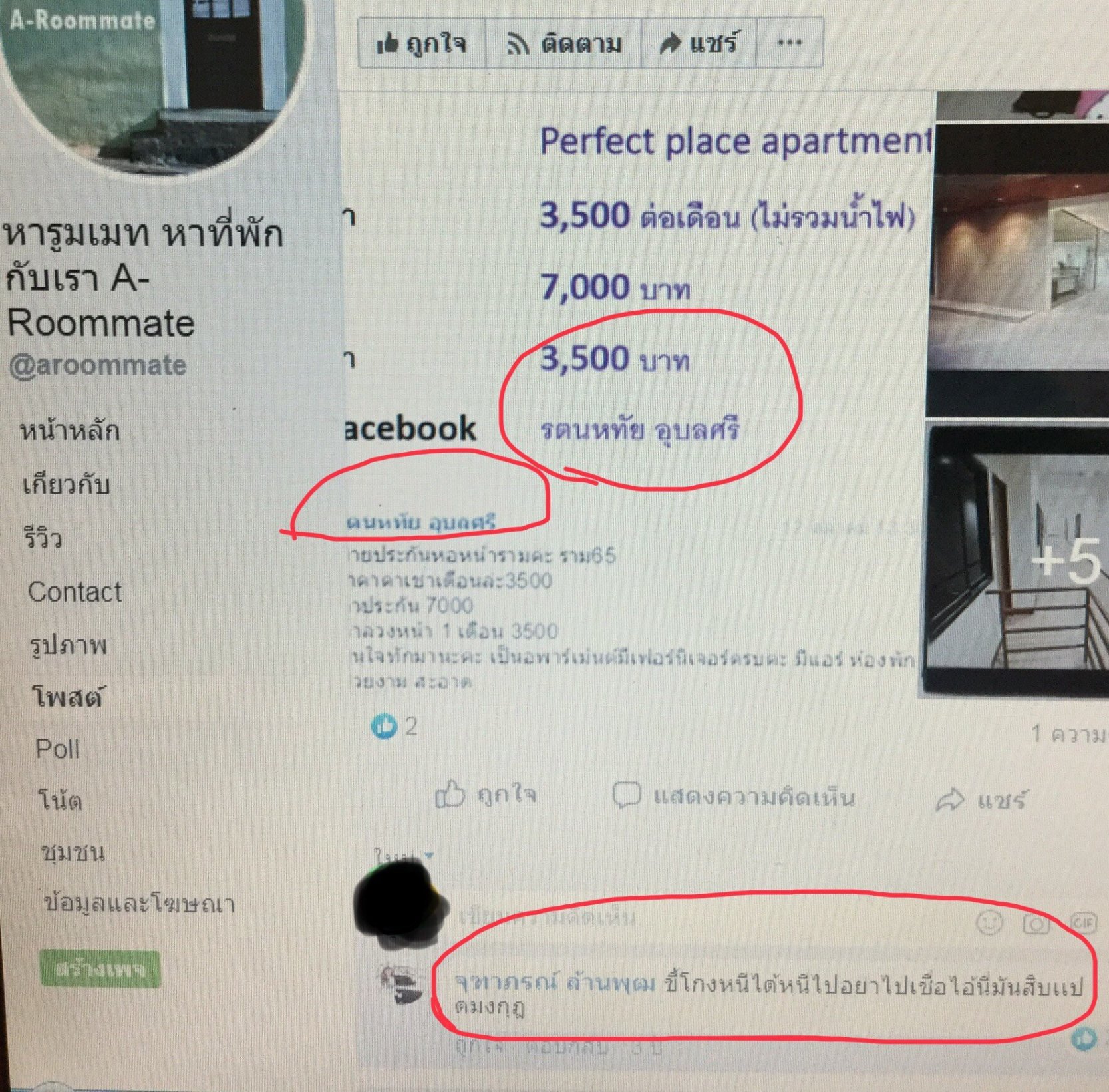Attach photo using camera icon in comment box

coord(1035,924)
